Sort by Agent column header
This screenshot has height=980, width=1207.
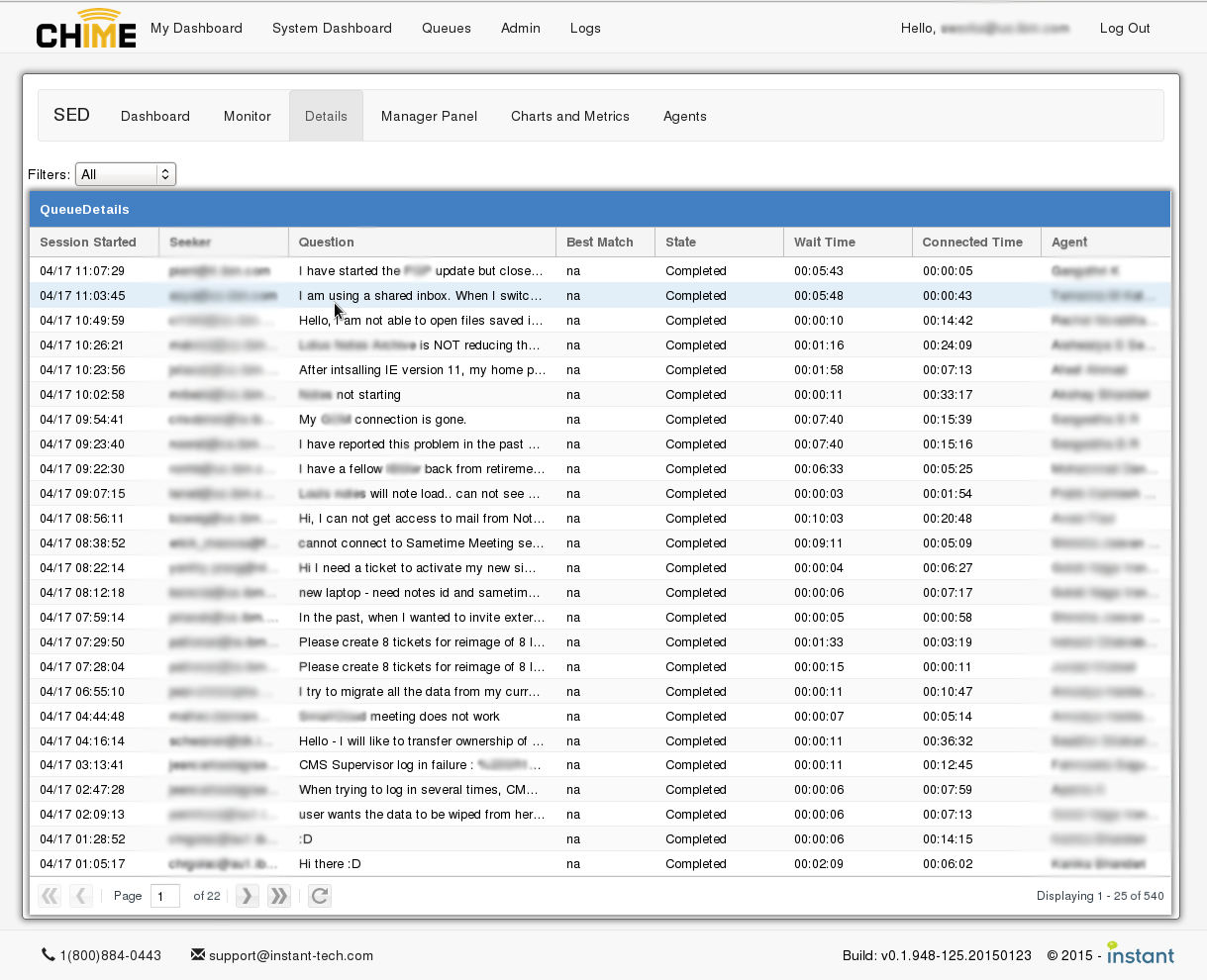pos(1106,242)
